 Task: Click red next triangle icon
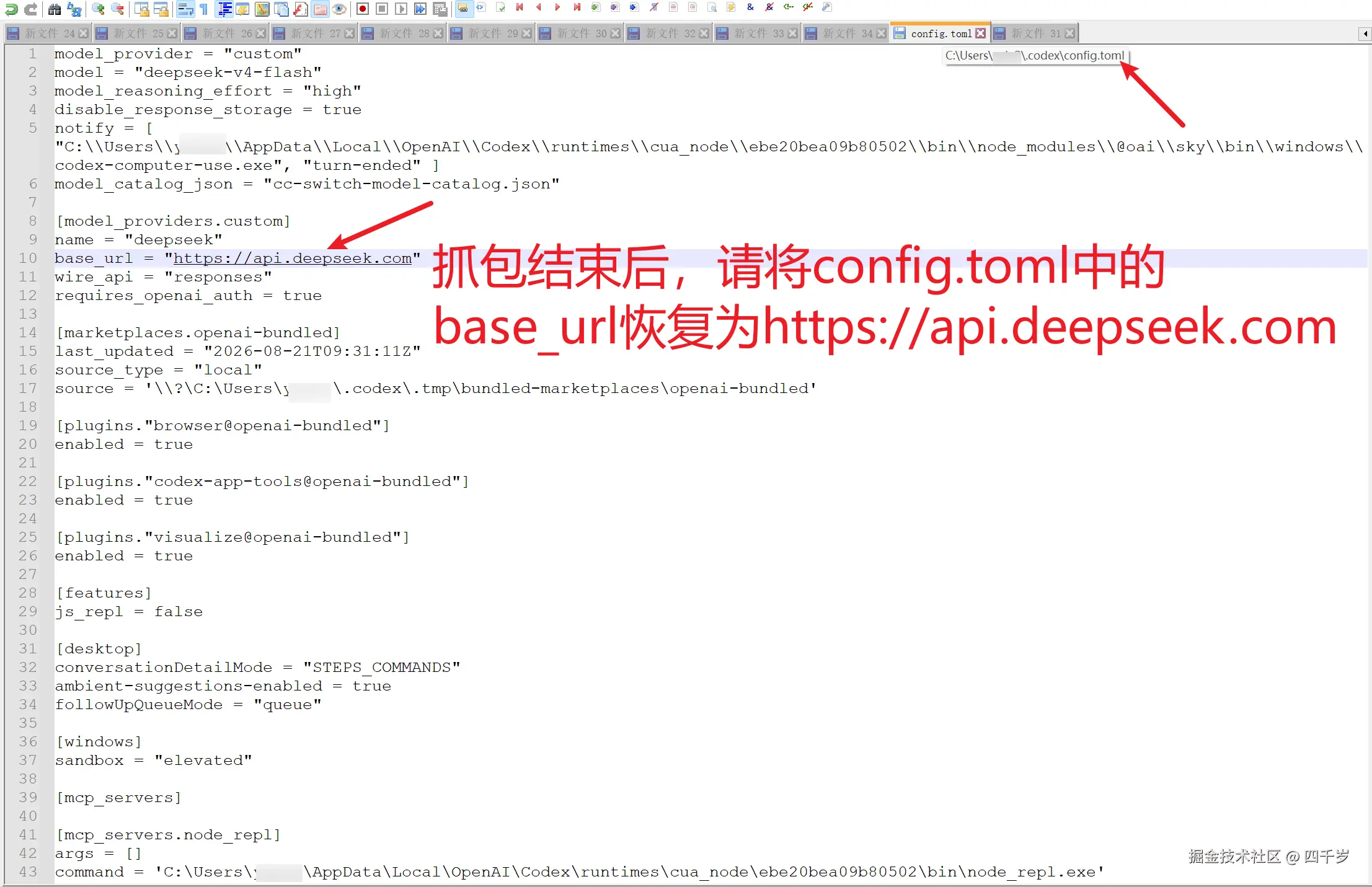click(557, 7)
